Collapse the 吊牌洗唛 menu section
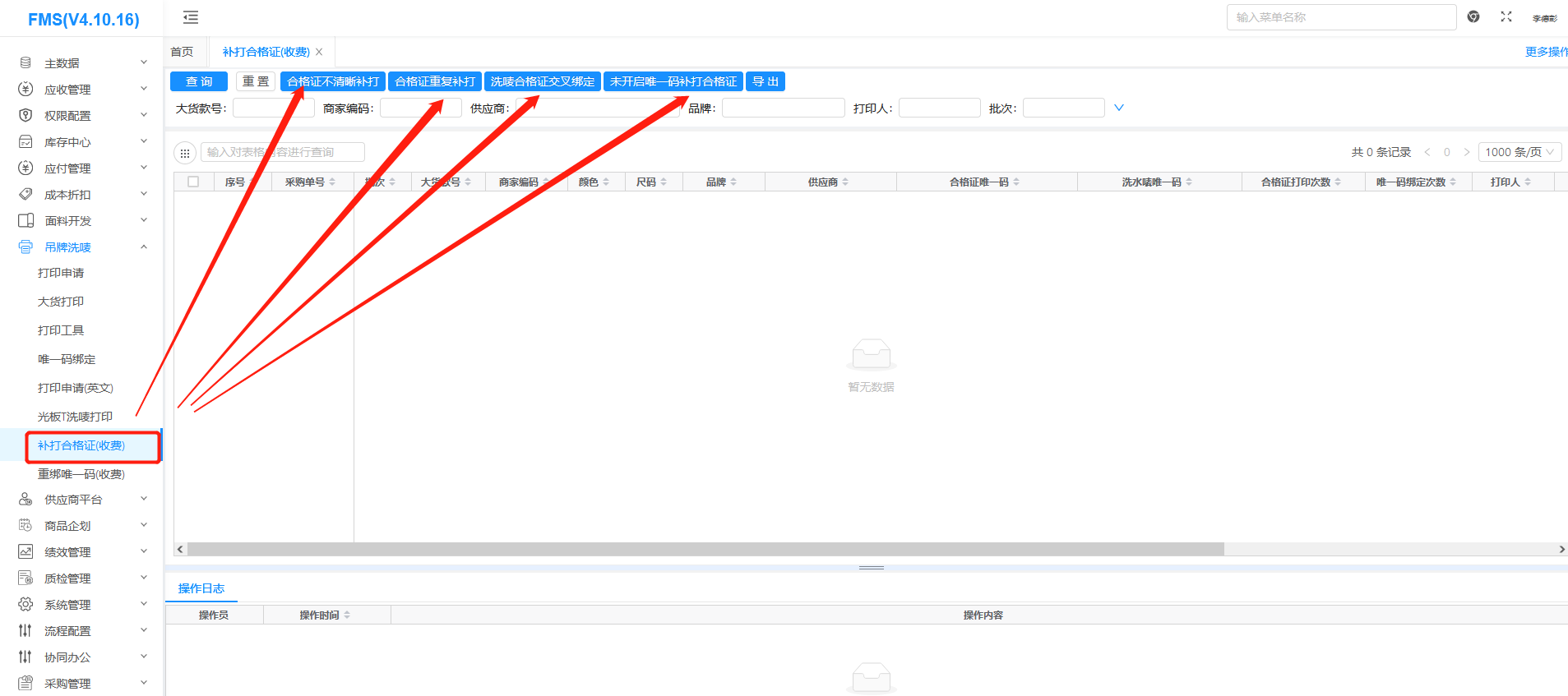This screenshot has height=696, width=1568. click(x=144, y=247)
